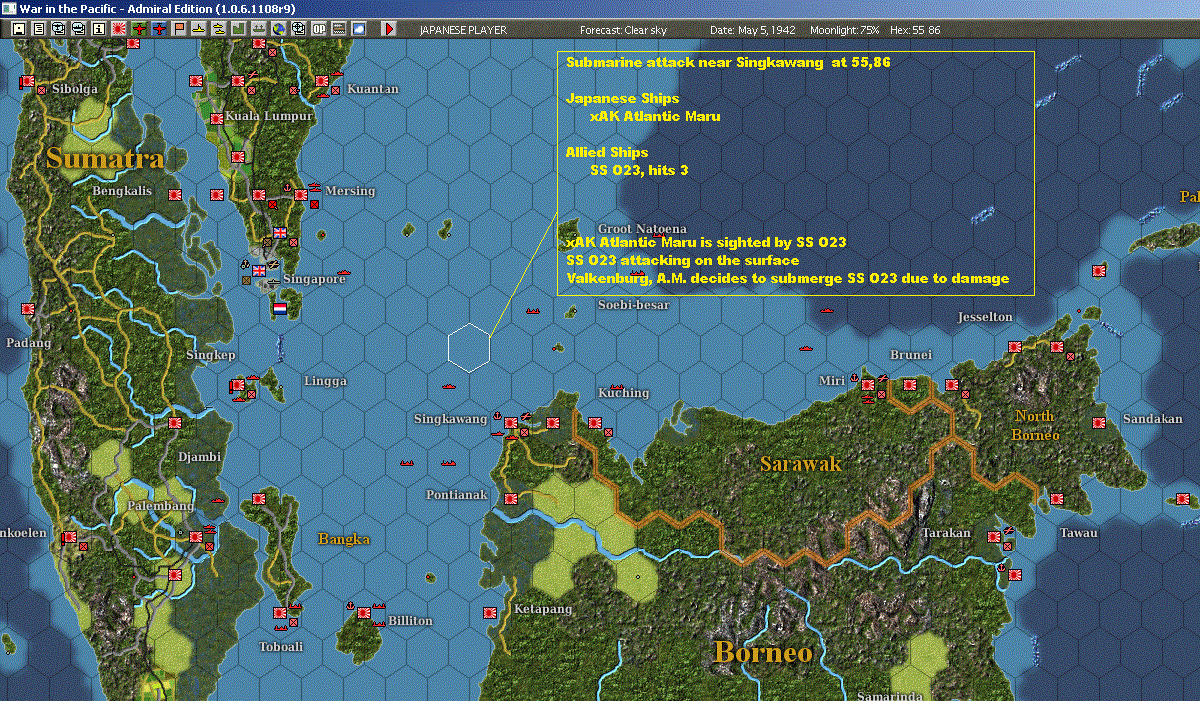Click red plane on green background icon

139,29
